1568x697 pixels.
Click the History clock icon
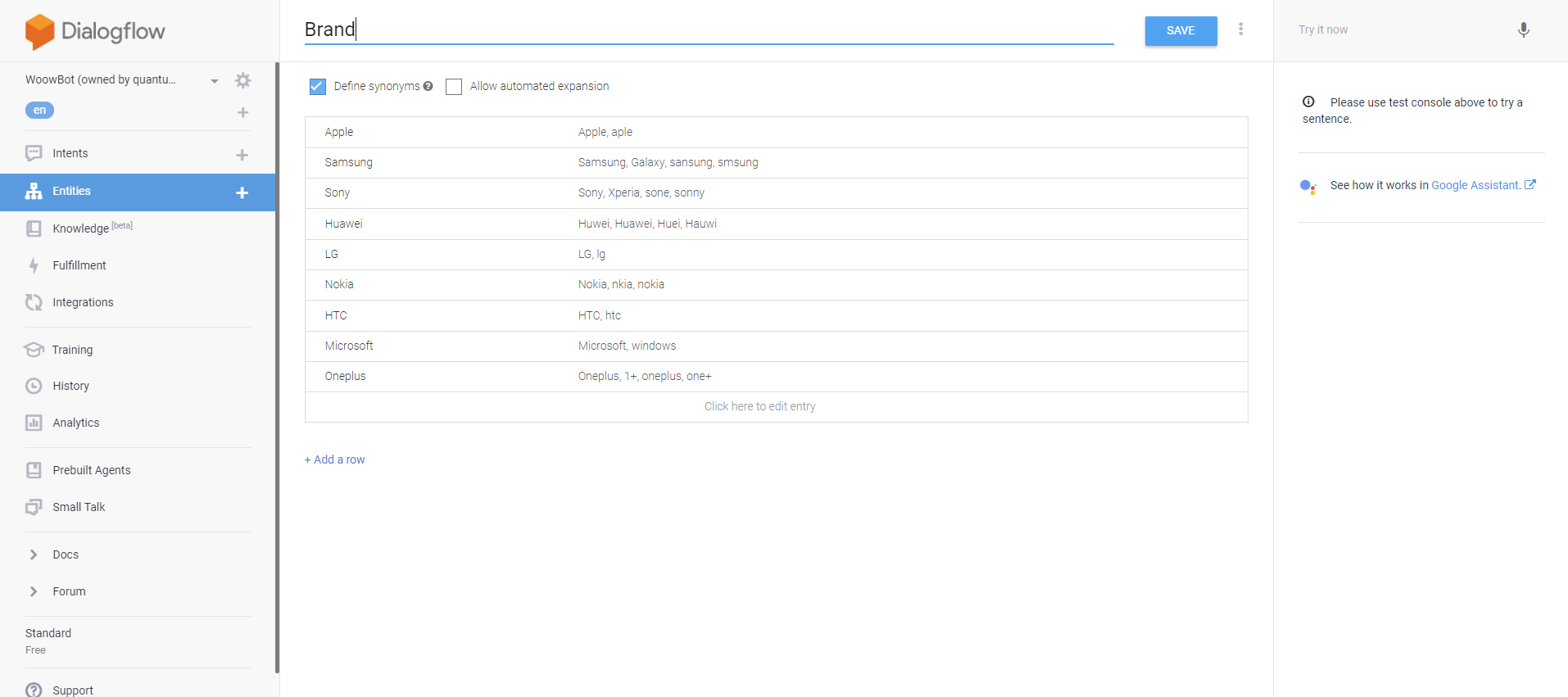34,386
